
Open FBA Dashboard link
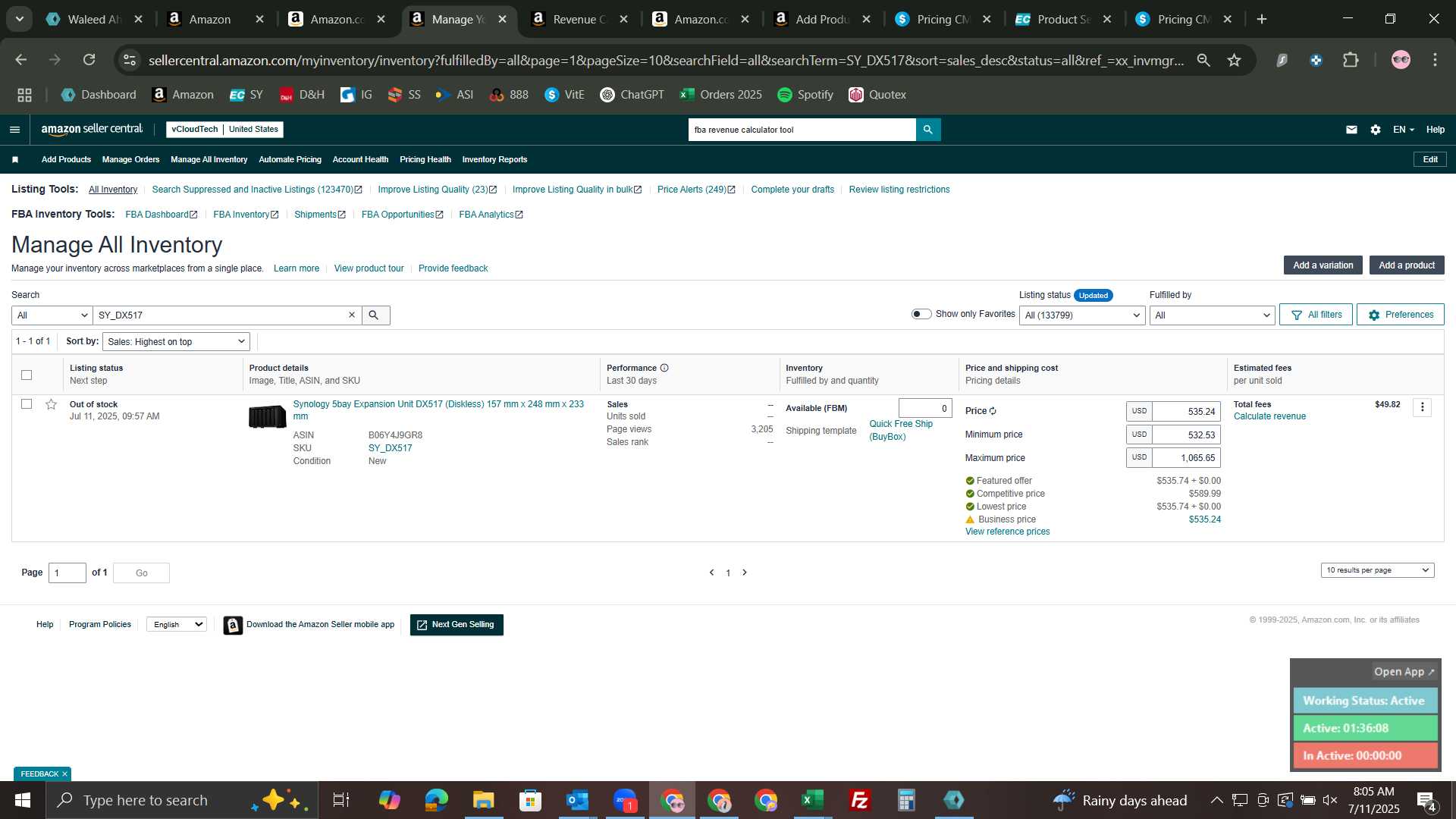161,215
